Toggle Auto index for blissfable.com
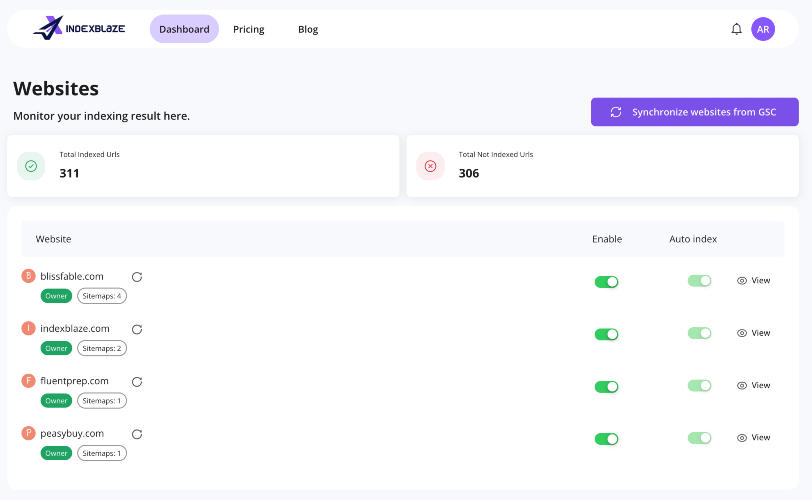812x500 pixels. point(700,281)
